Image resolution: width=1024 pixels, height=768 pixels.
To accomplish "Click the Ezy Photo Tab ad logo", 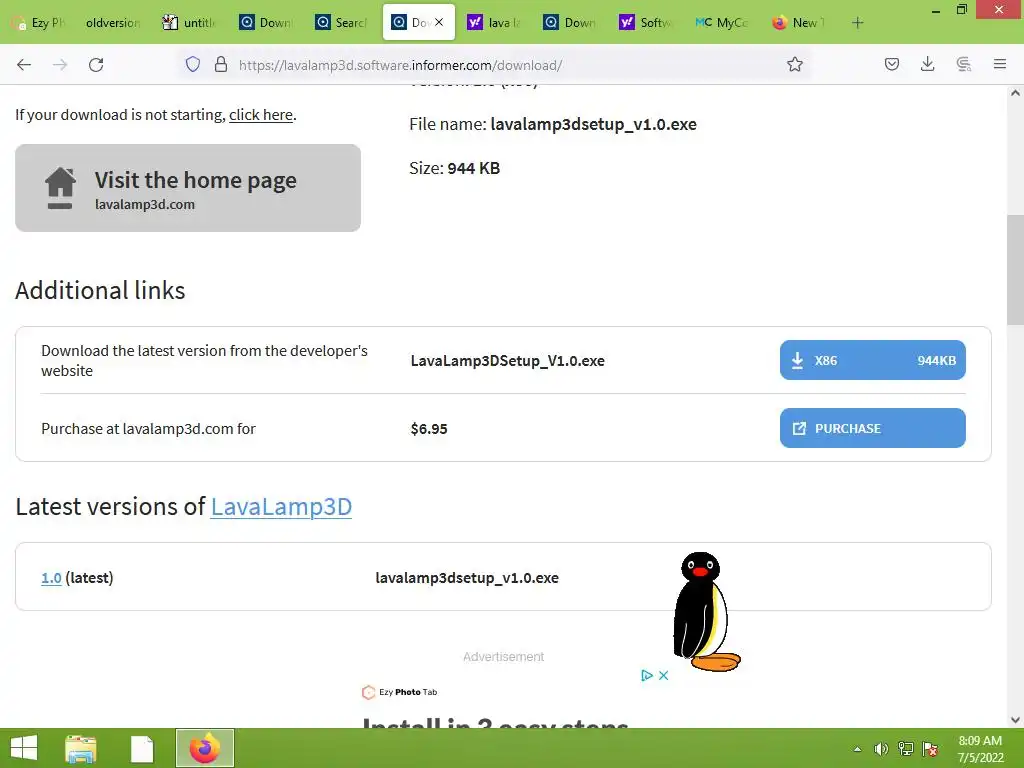I will [x=400, y=692].
